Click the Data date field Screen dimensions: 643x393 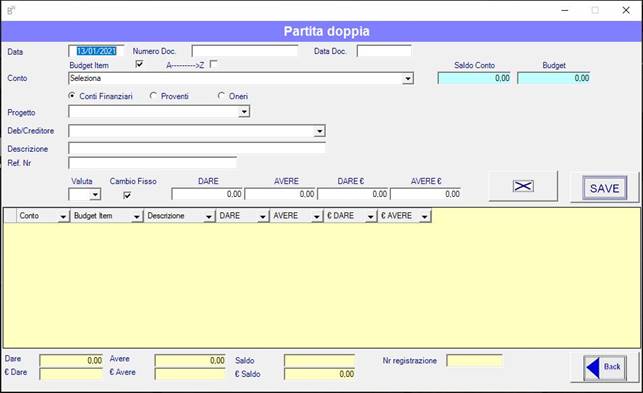96,51
